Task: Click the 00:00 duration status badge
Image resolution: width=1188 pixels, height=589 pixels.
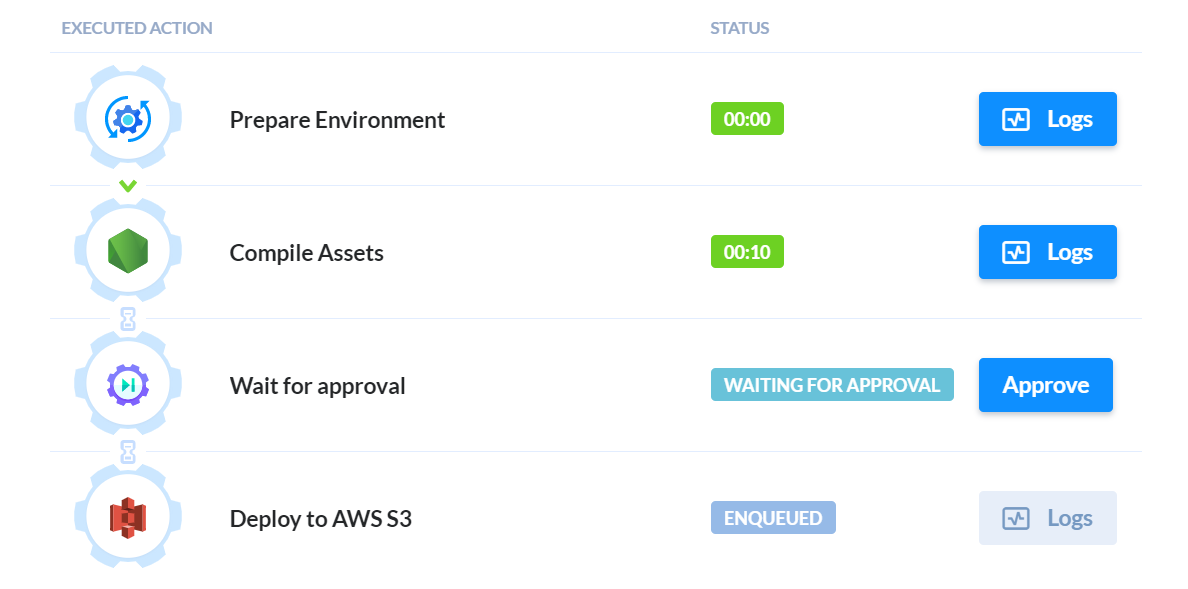Action: click(747, 119)
